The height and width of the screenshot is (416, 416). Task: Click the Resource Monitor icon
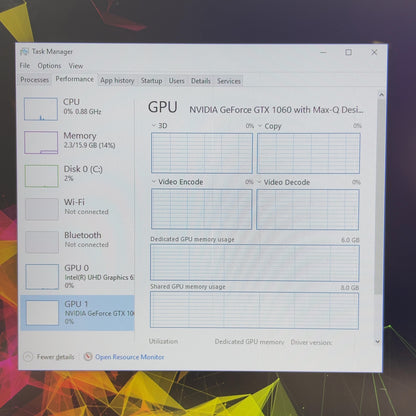88,357
